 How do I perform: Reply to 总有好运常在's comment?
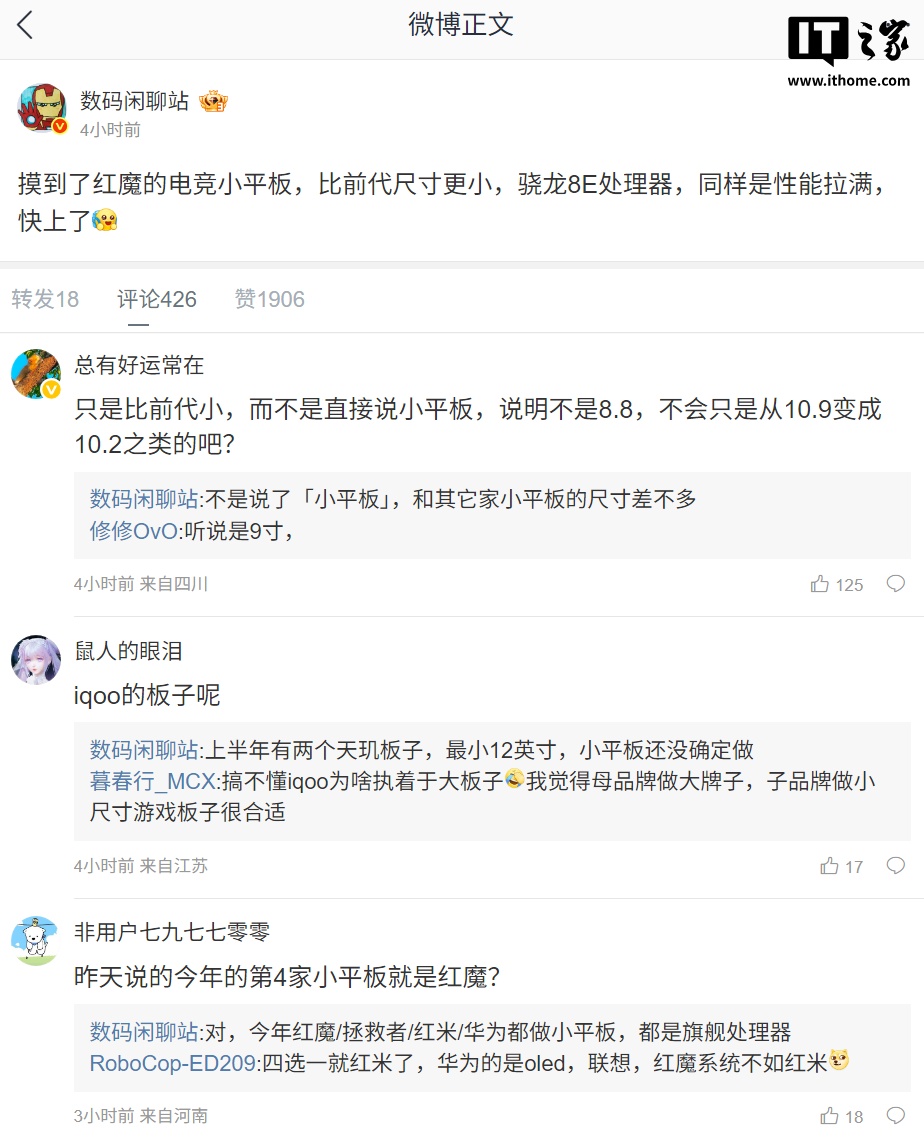click(x=896, y=584)
